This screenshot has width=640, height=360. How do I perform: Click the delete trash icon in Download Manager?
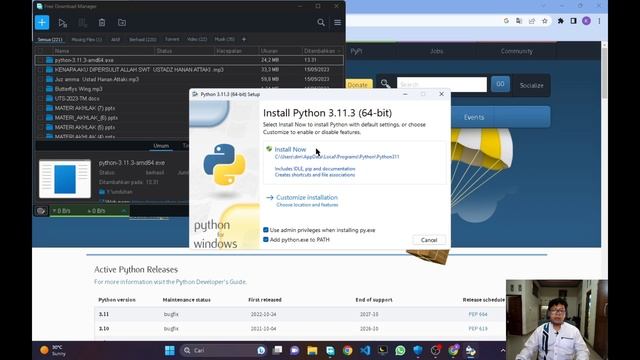pyautogui.click(x=102, y=23)
